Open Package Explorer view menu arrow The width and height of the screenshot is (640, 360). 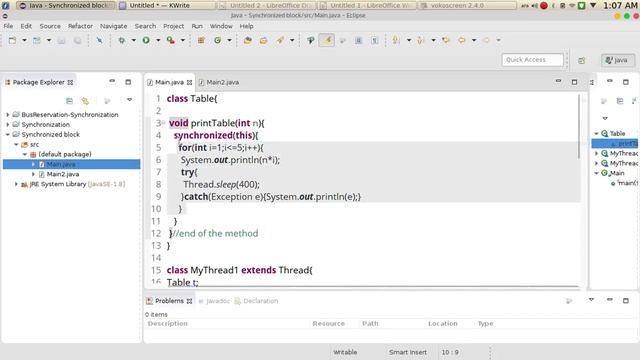[129, 100]
